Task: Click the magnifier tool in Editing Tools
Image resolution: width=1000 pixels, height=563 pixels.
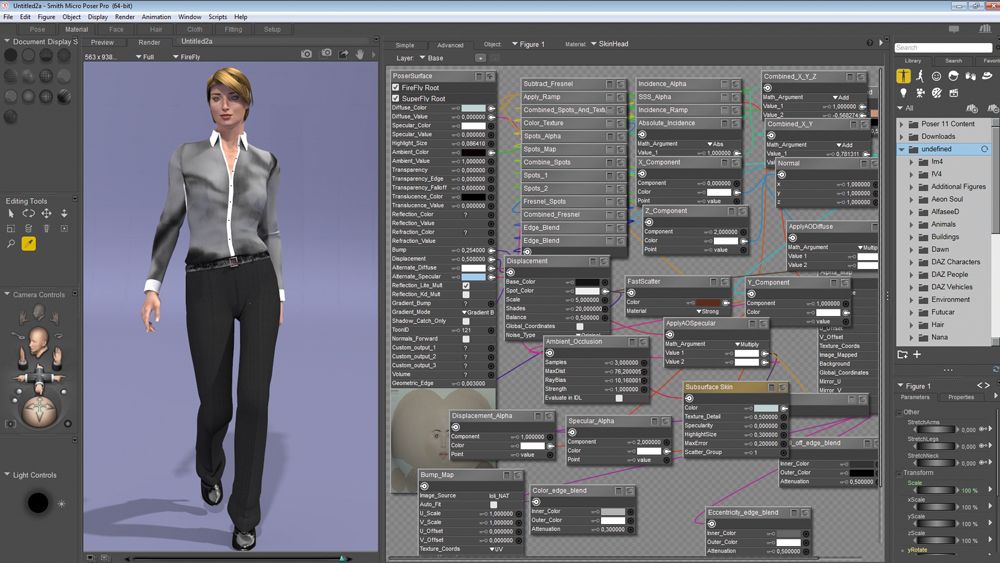Action: [x=11, y=243]
